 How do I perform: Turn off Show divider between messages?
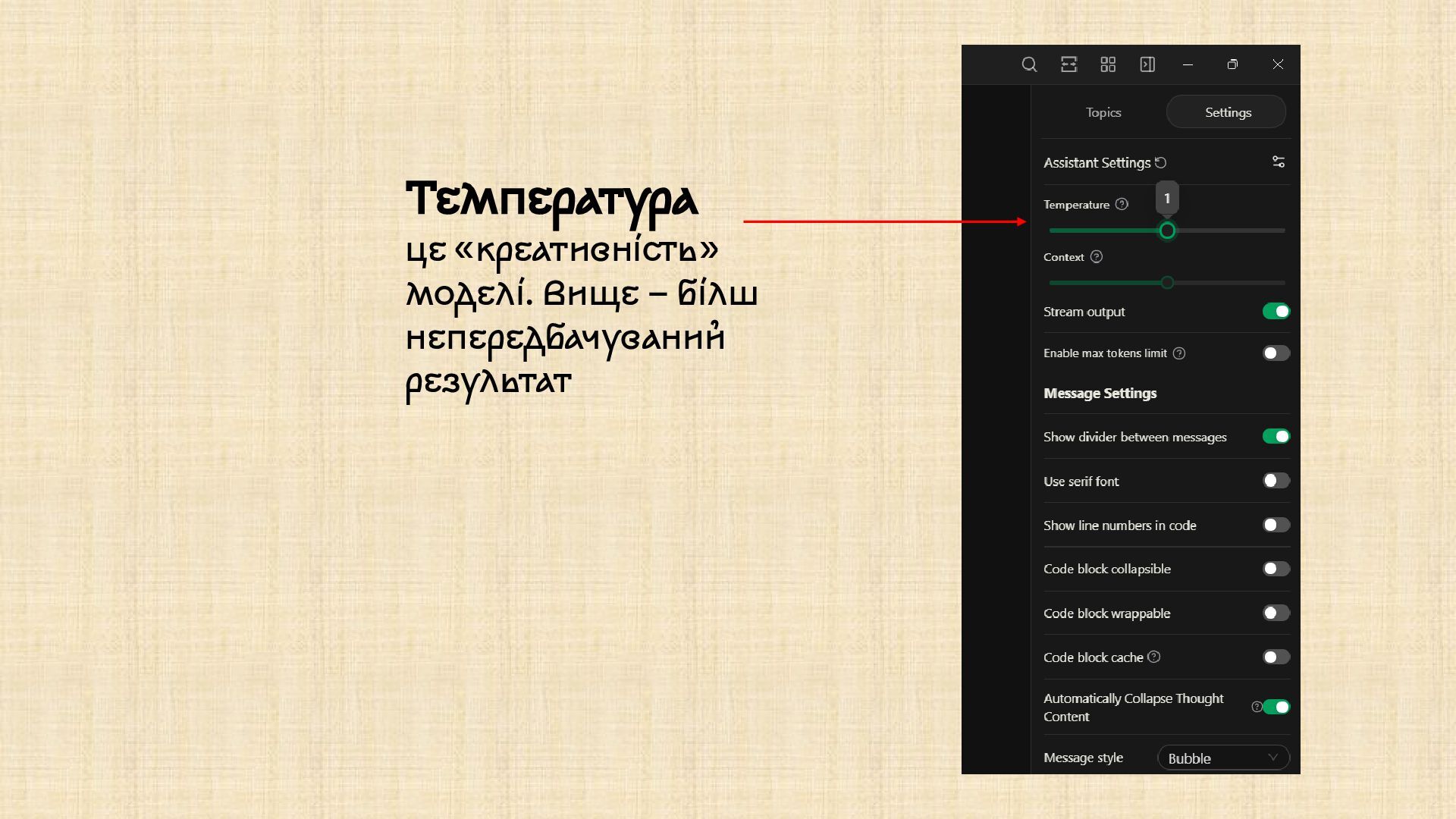click(x=1276, y=436)
